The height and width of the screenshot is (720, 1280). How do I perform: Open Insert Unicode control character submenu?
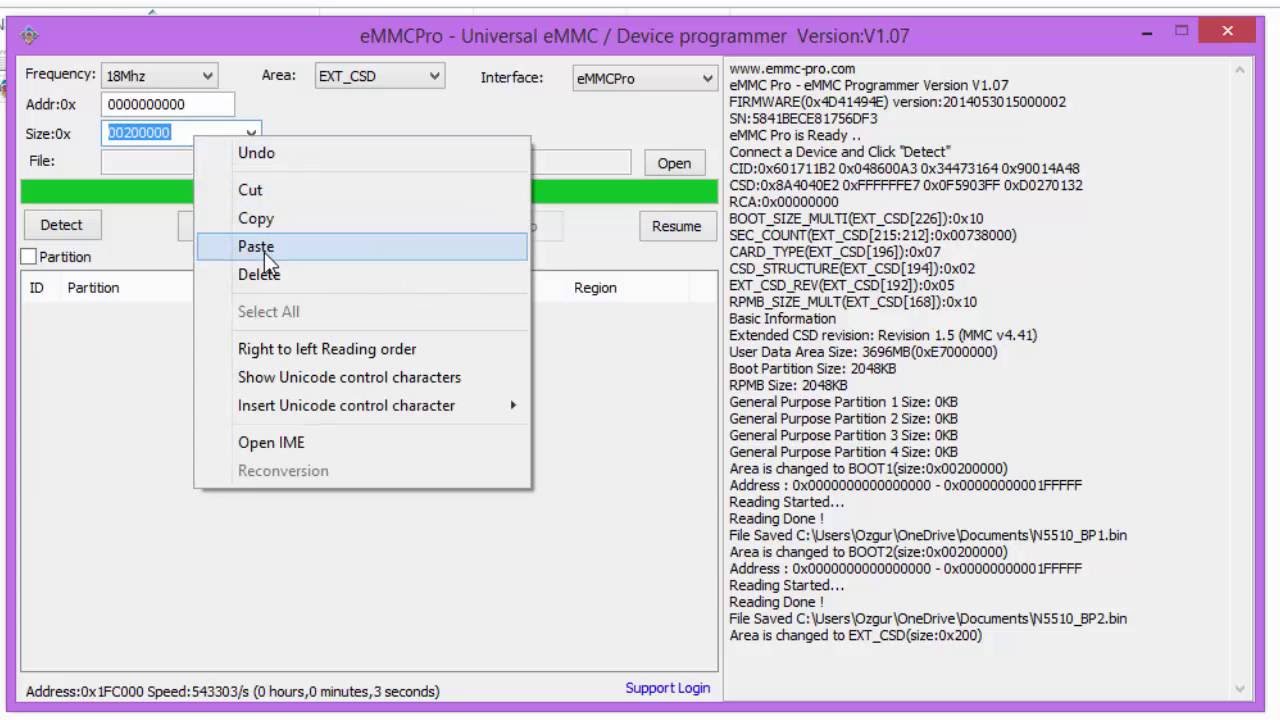[362, 405]
